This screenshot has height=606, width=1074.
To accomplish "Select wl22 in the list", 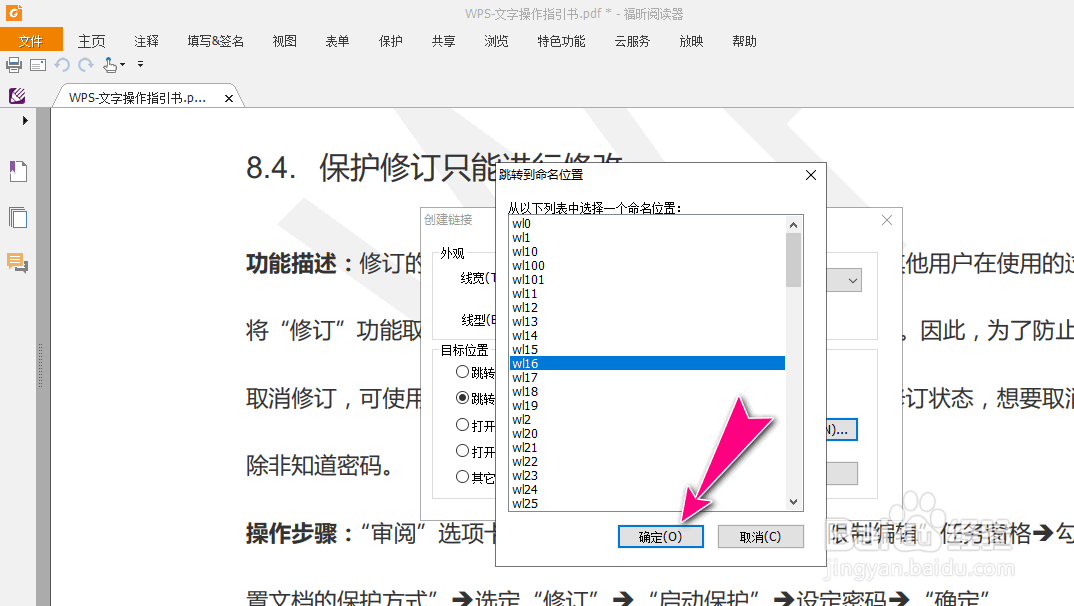I will pyautogui.click(x=647, y=462).
